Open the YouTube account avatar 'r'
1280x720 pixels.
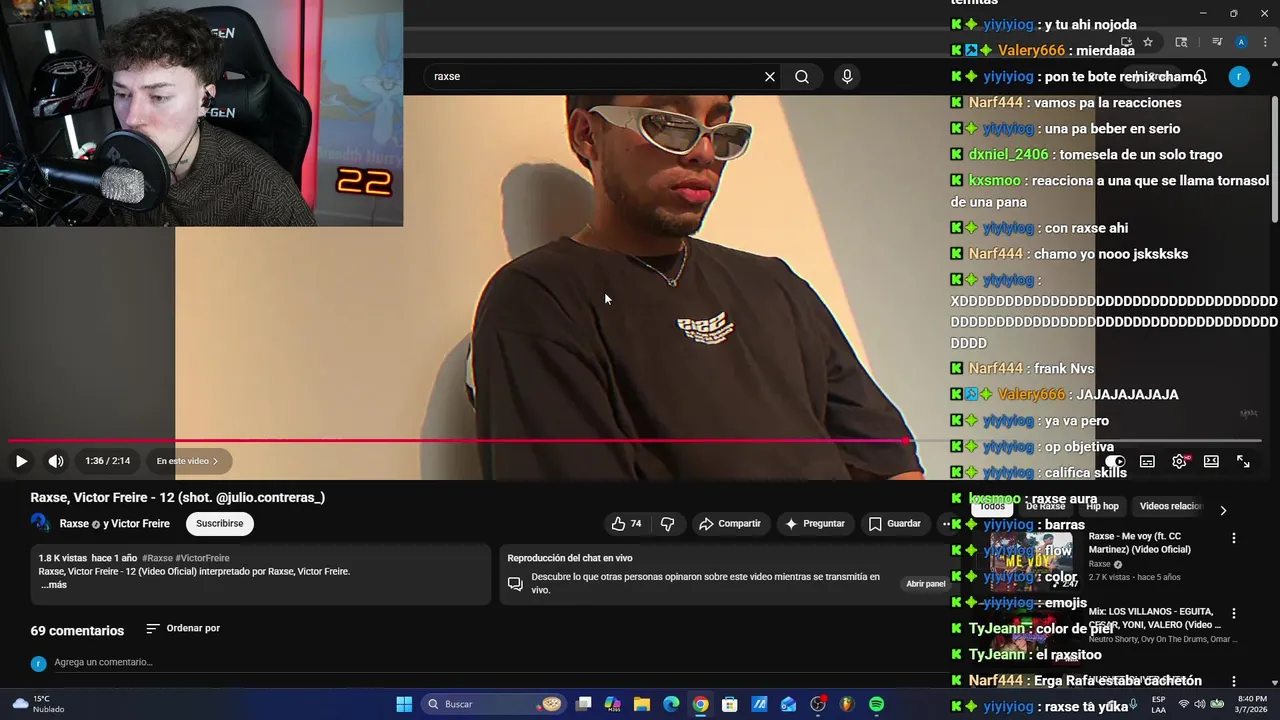click(1239, 76)
